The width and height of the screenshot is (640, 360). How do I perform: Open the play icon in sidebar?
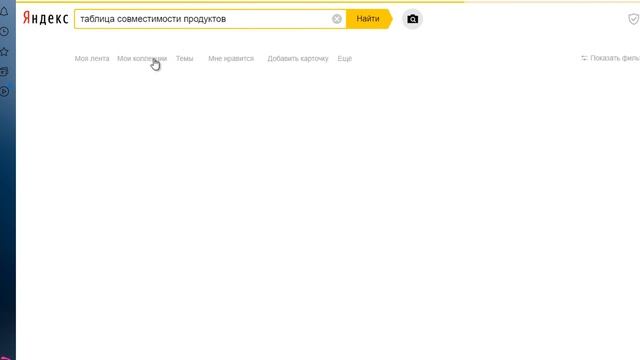click(x=4, y=91)
